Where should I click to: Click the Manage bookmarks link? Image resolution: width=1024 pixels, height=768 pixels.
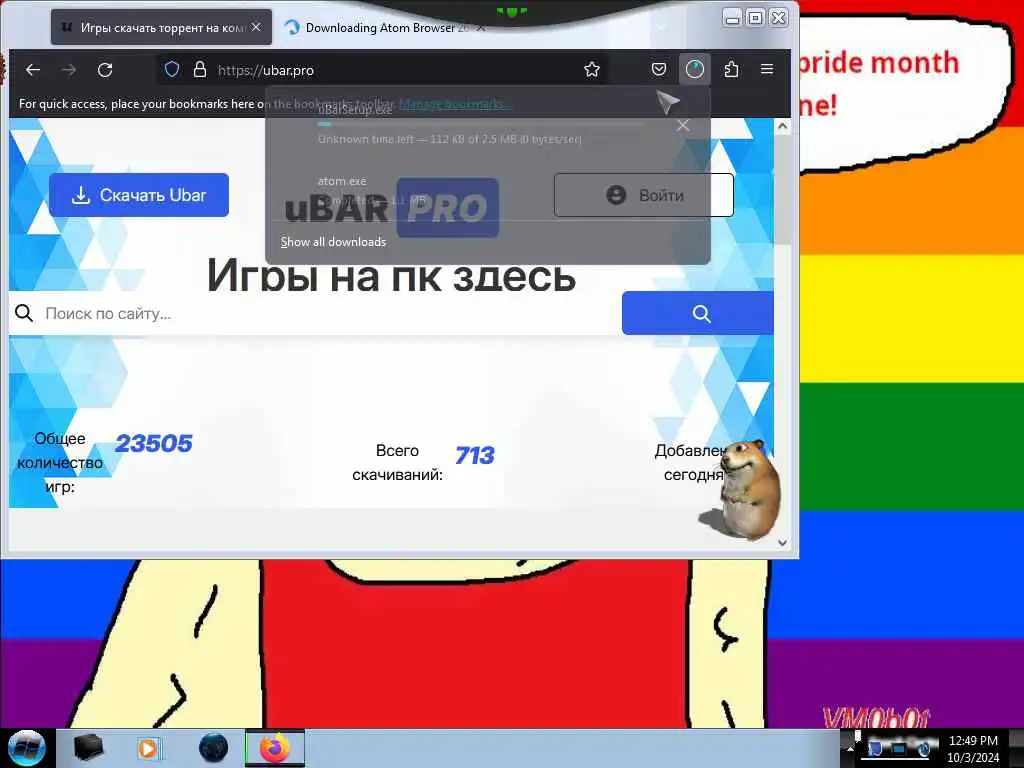455,104
